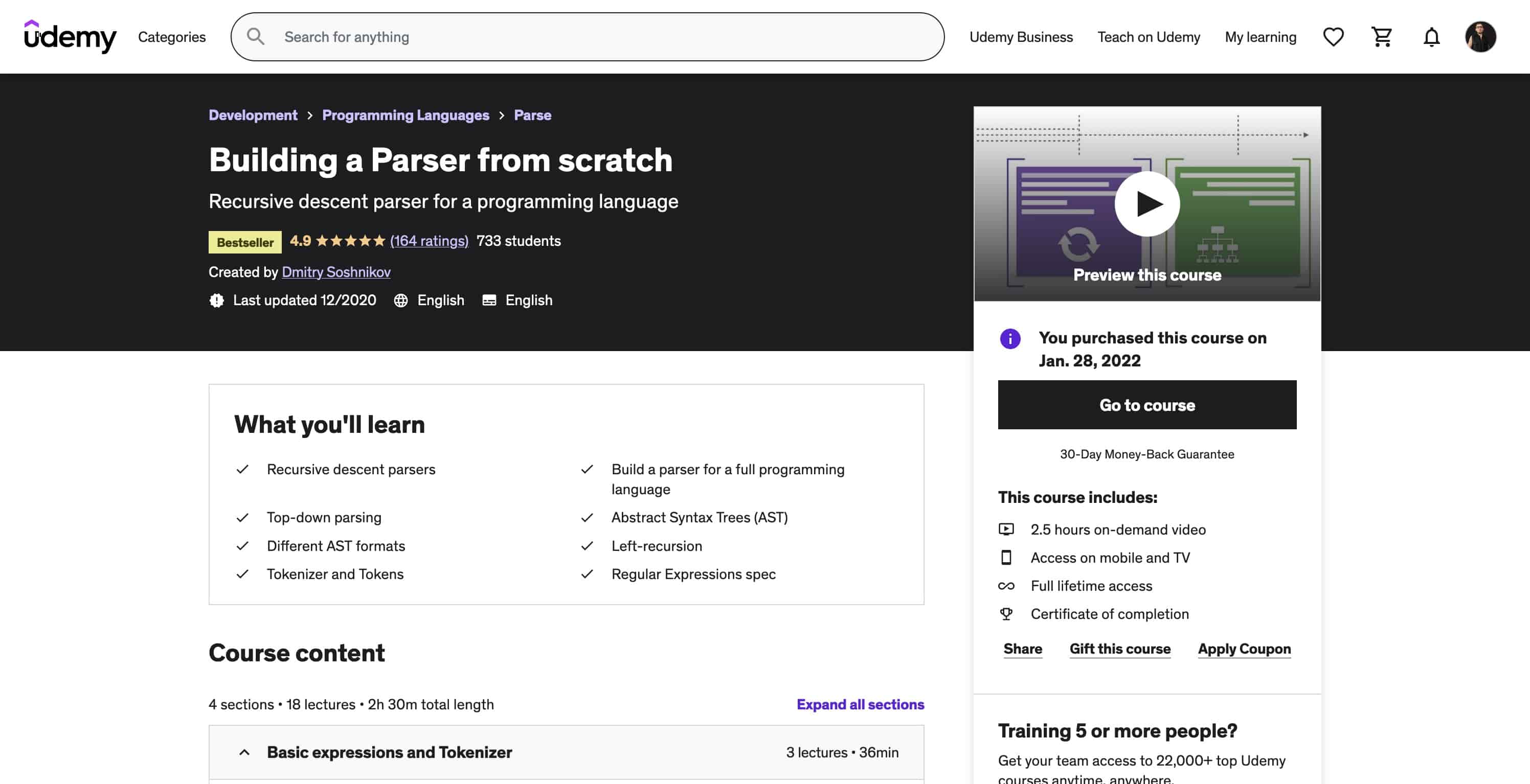Click checkmark beside Recursive descent parsers
This screenshot has width=1530, height=784.
click(242, 469)
